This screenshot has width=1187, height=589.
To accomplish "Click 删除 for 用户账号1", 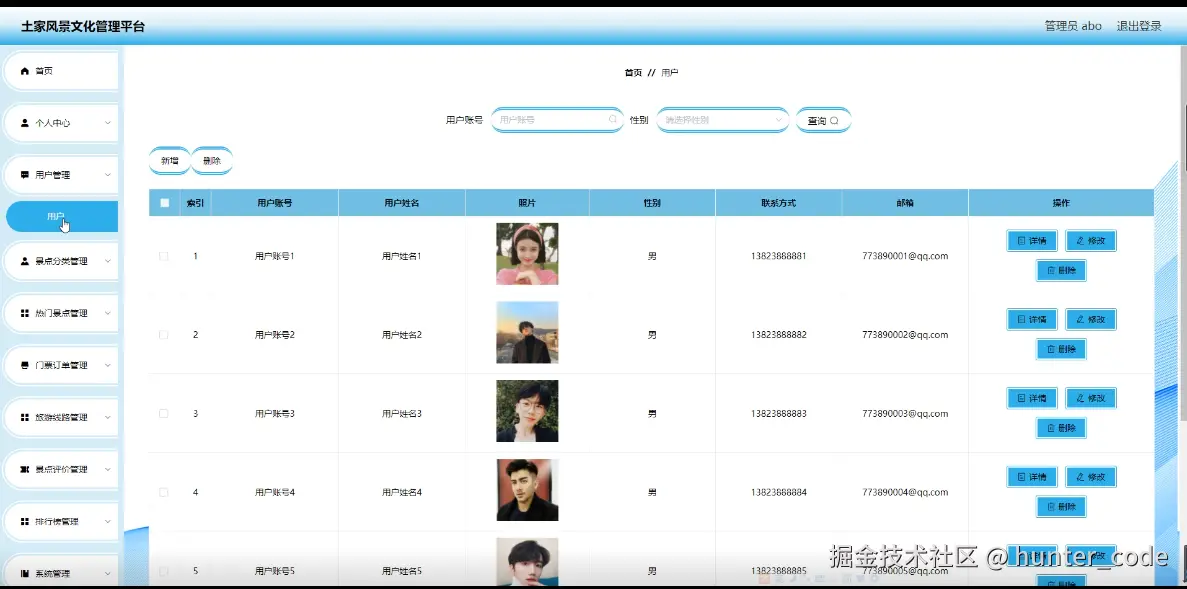I will click(1061, 270).
